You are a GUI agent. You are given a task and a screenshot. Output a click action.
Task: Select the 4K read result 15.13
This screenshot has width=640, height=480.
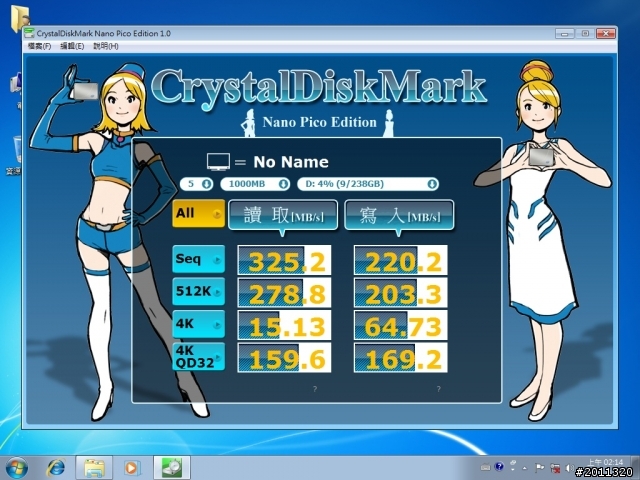click(x=284, y=325)
